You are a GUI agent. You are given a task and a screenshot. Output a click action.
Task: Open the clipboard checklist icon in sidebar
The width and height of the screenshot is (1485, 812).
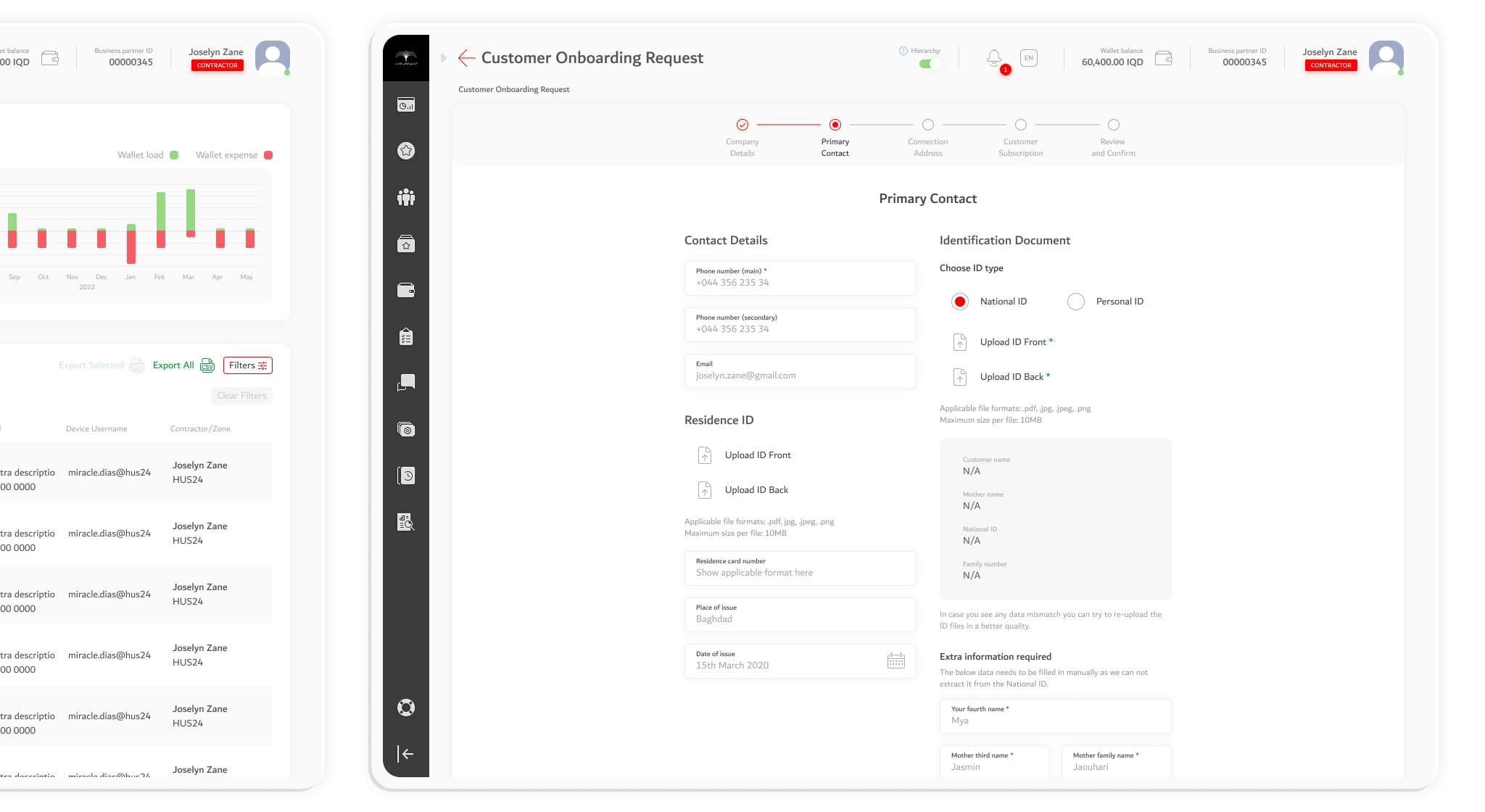[406, 337]
